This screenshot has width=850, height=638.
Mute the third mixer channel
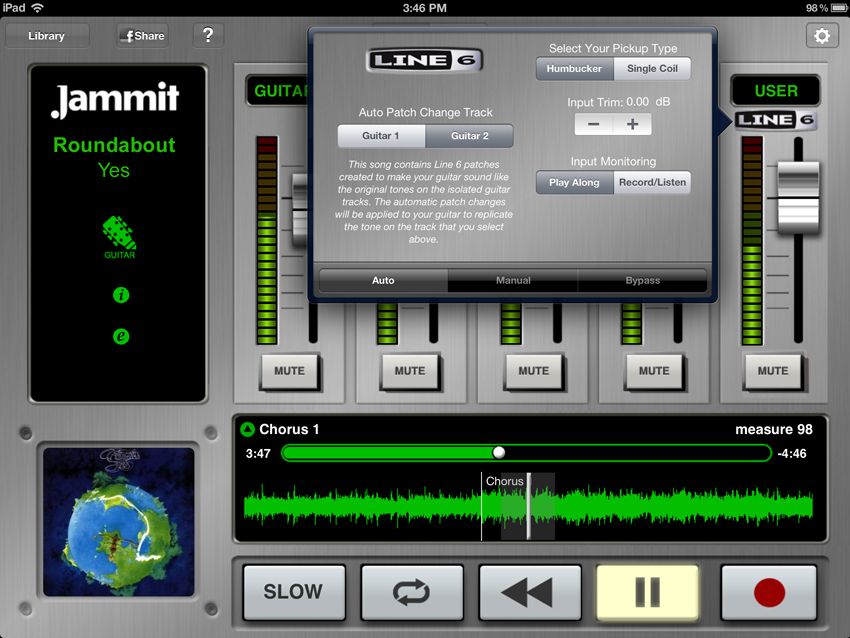[533, 371]
